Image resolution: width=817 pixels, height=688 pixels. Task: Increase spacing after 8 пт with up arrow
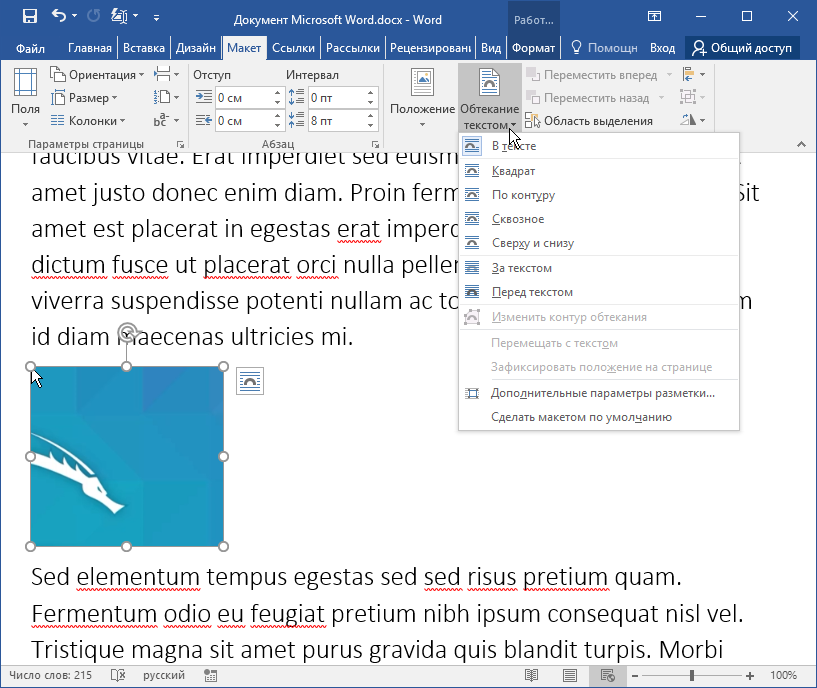pyautogui.click(x=370, y=116)
